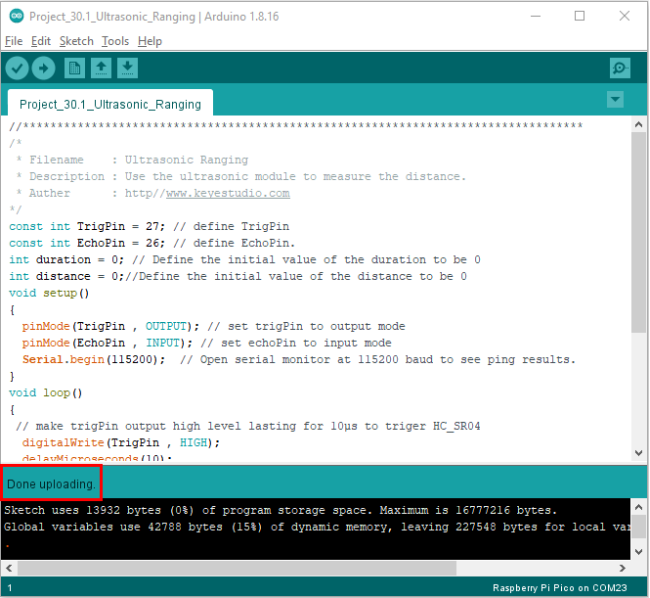Click the horizontal scrollbar left arrow

(9, 568)
